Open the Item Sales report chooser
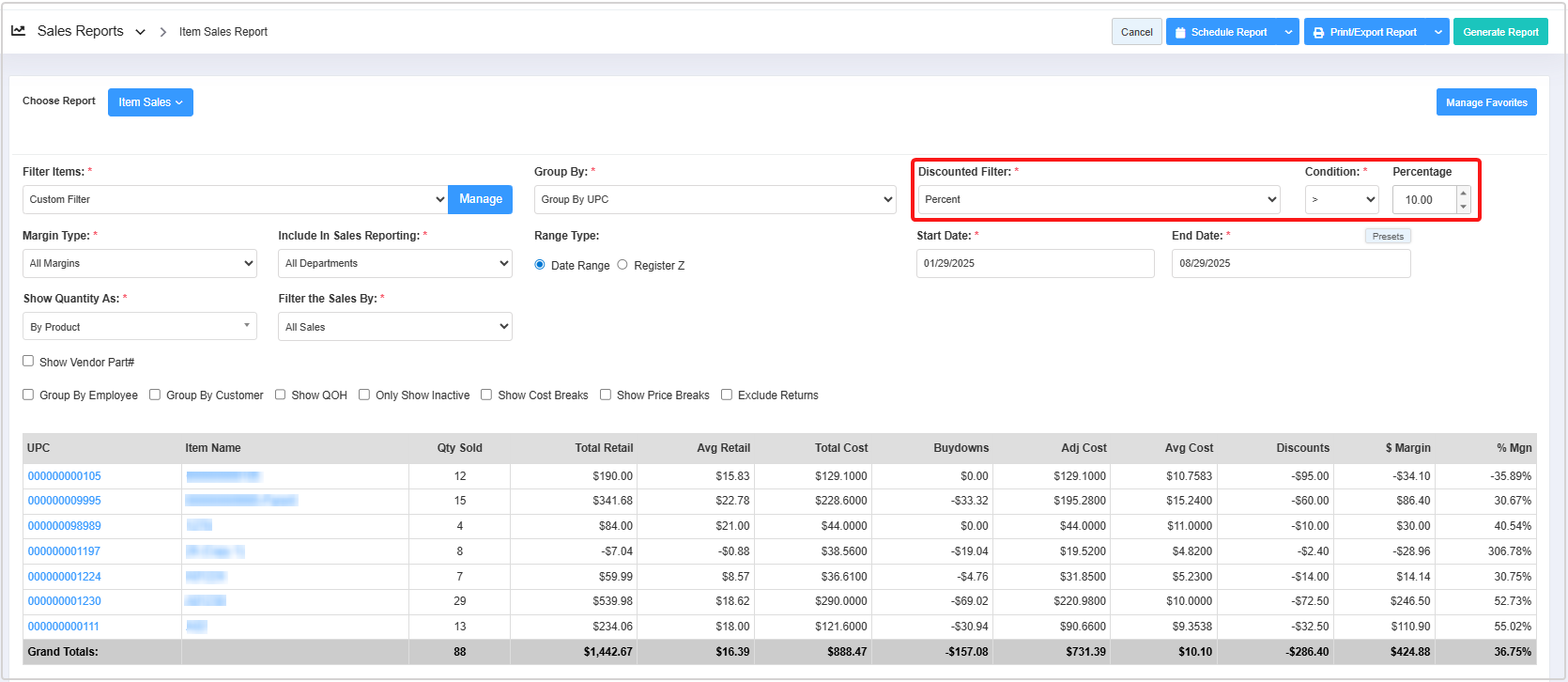 (150, 102)
